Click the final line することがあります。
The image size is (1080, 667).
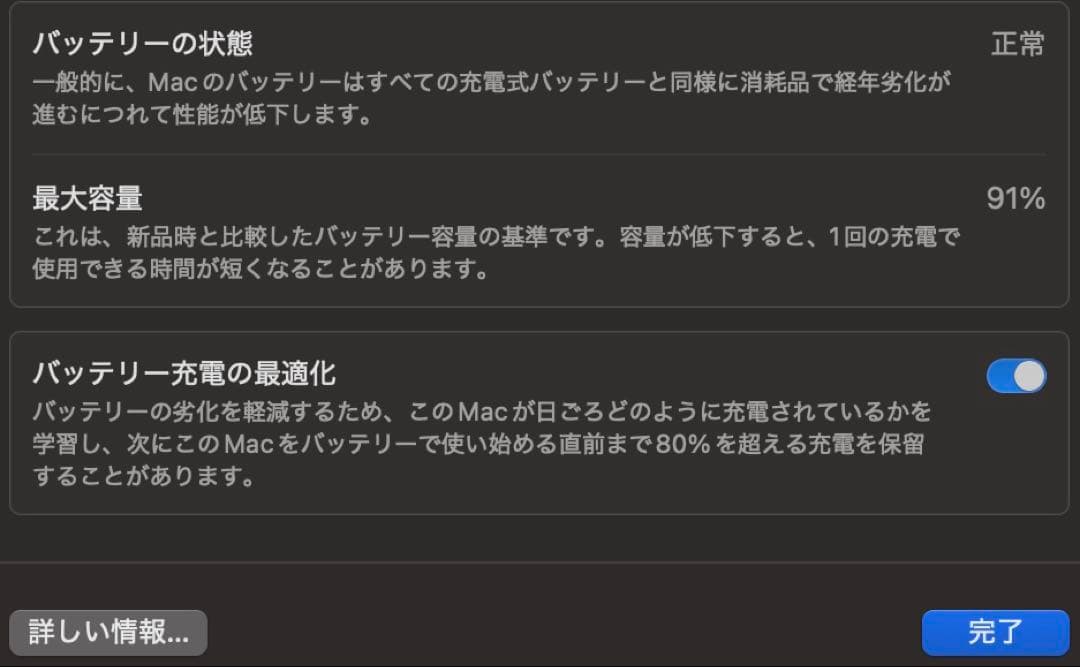coord(144,475)
